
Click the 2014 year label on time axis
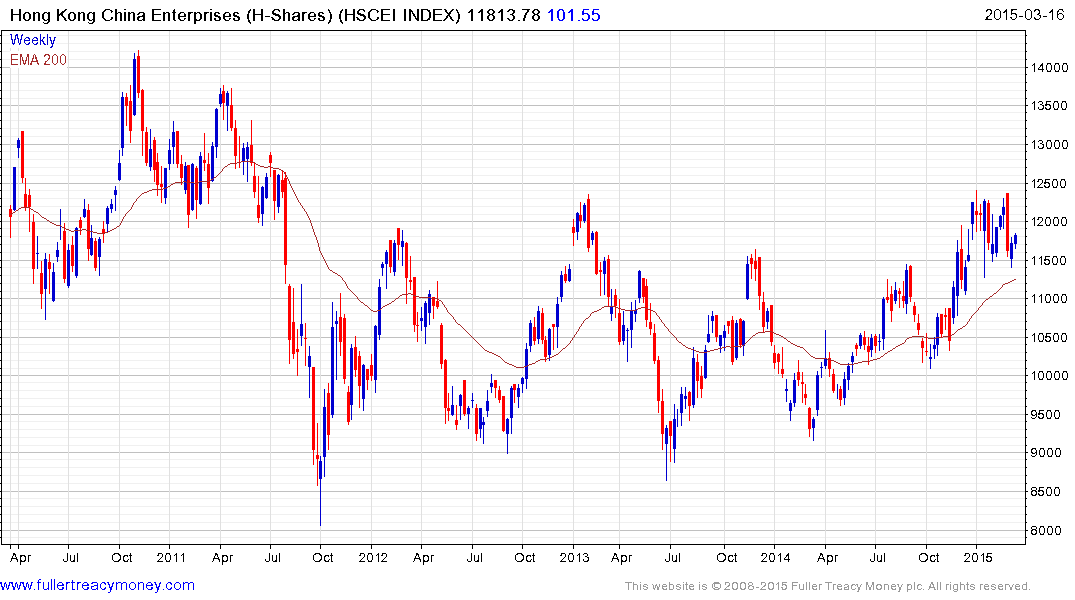[775, 557]
